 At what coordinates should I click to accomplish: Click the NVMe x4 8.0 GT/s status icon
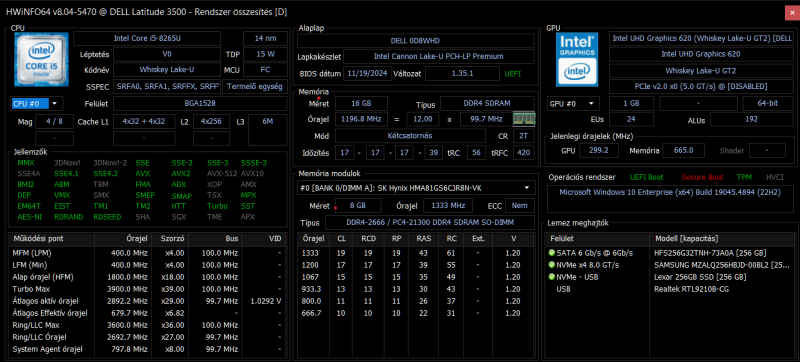tap(552, 265)
